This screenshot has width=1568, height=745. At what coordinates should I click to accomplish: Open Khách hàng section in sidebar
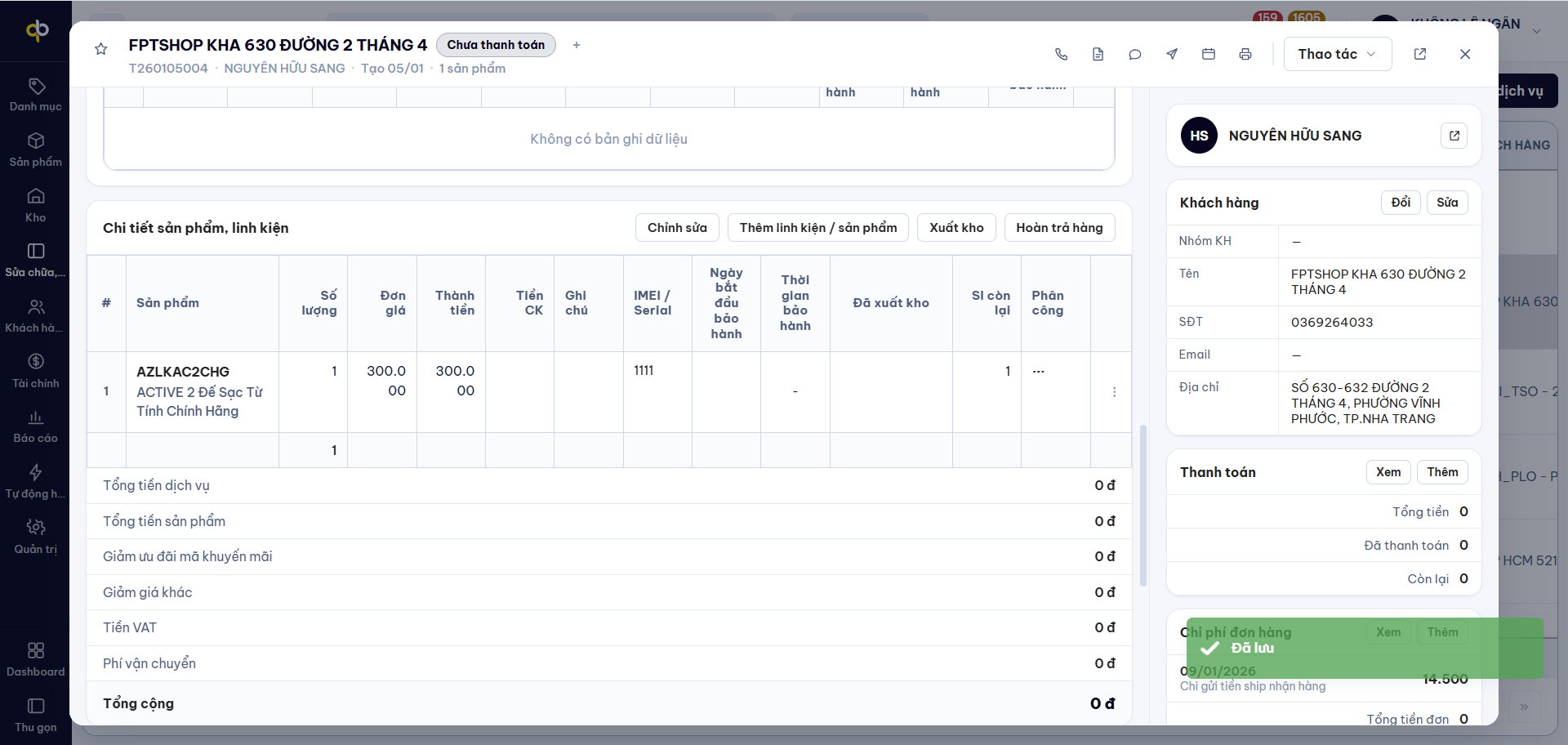click(x=36, y=316)
